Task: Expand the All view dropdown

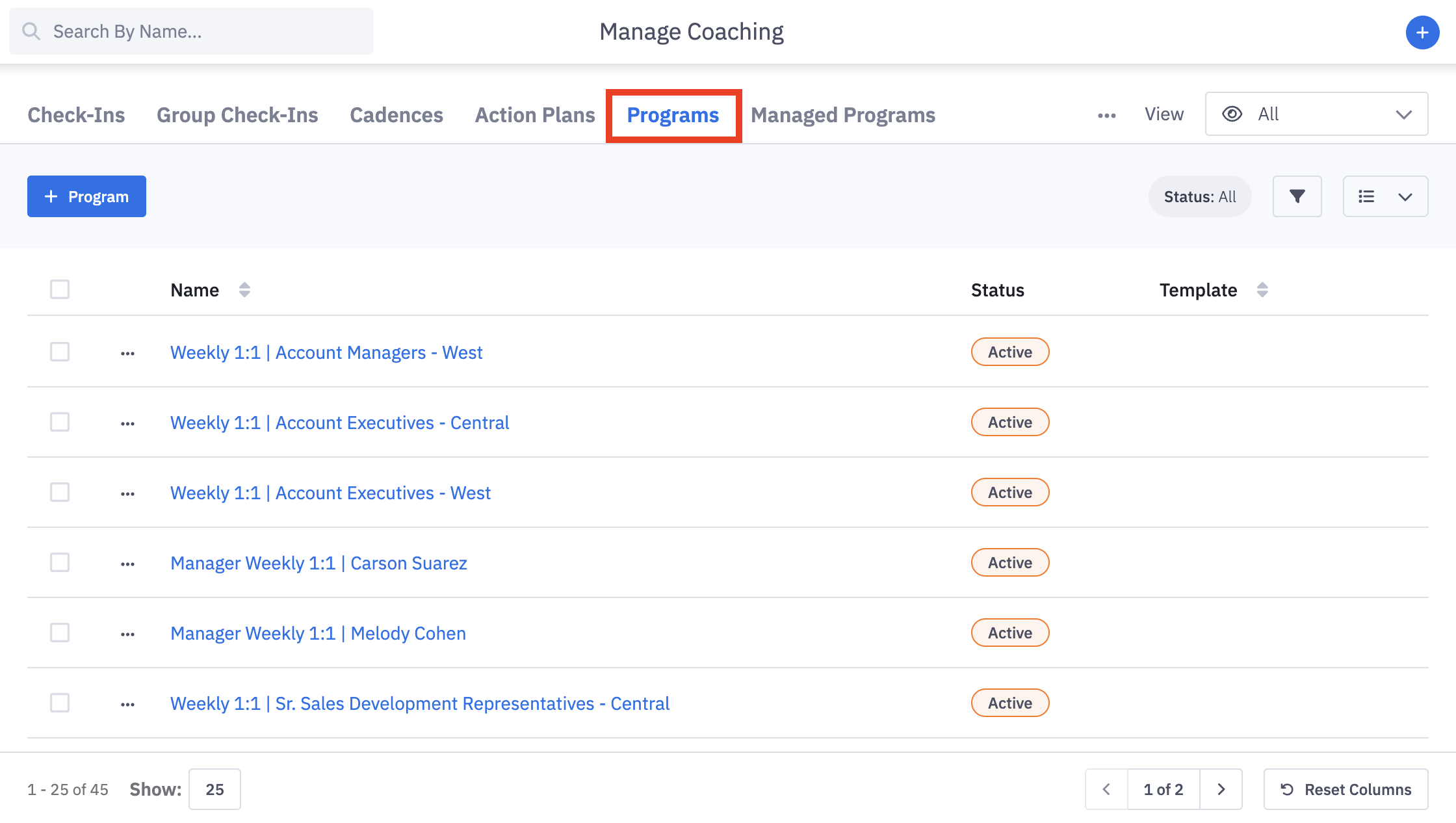Action: [1316, 114]
